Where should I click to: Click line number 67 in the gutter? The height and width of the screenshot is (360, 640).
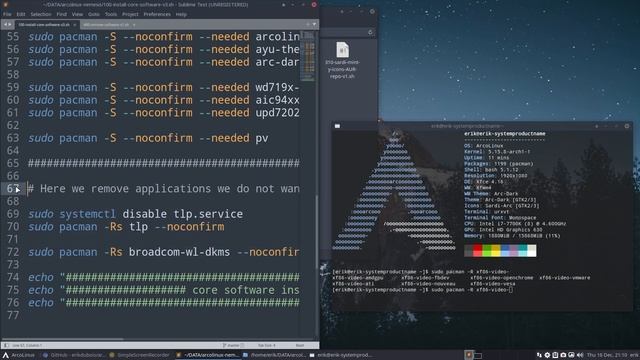[13, 189]
